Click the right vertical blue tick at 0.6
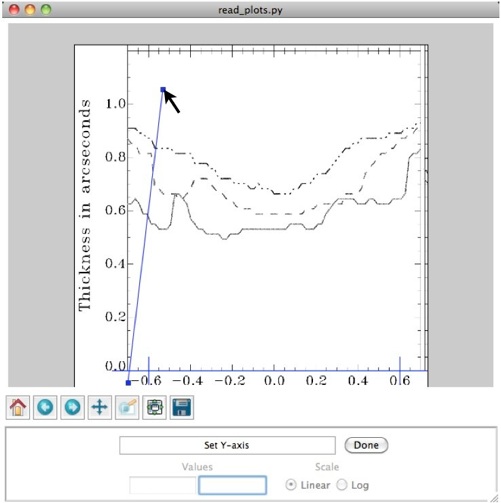 [x=400, y=370]
